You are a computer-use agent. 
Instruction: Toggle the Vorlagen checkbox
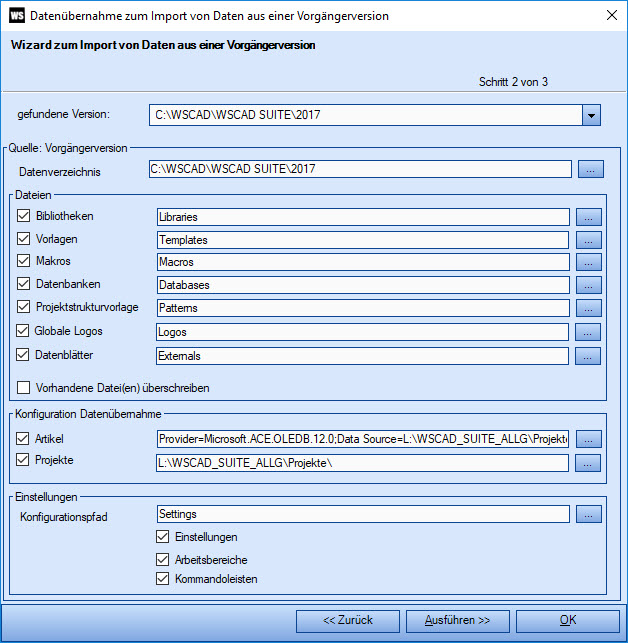[23, 239]
